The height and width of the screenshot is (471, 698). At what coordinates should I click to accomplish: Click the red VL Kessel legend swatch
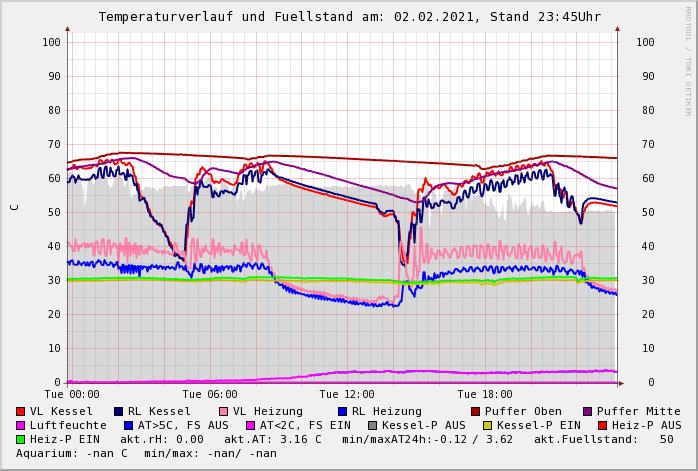[21, 411]
